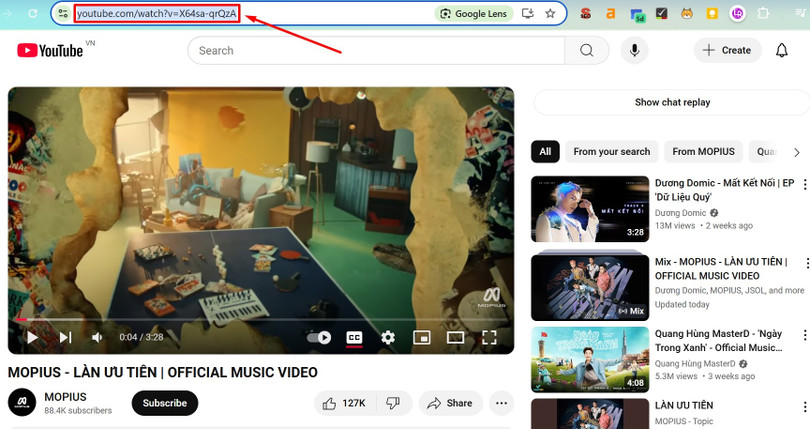This screenshot has height=429, width=810.
Task: Open options menu for Mix MOPIUS entry
Action: pos(805,263)
